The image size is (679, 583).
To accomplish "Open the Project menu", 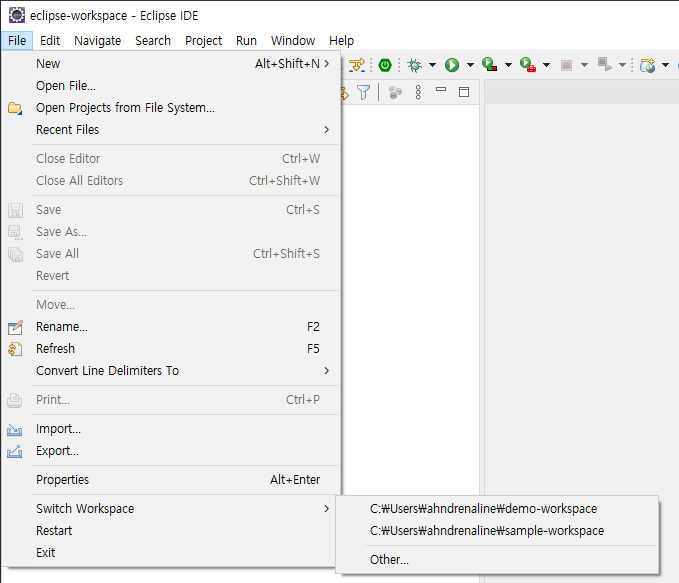I will coord(204,41).
